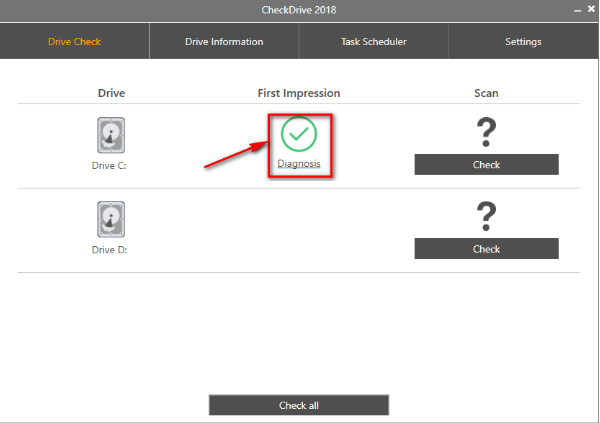The height and width of the screenshot is (423, 600).
Task: Open the Drive Information tab
Action: [x=224, y=41]
